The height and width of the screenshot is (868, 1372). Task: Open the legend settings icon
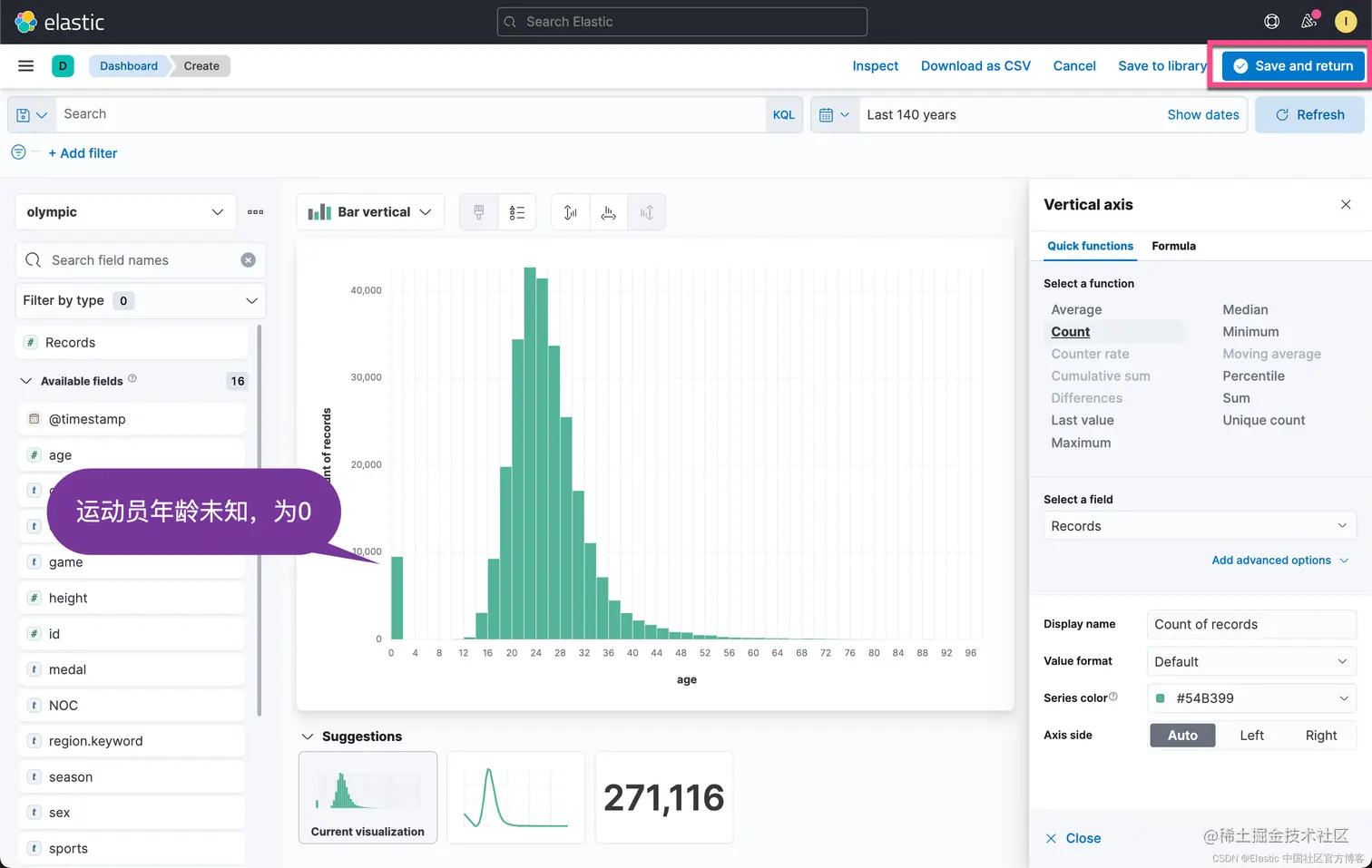pyautogui.click(x=516, y=212)
